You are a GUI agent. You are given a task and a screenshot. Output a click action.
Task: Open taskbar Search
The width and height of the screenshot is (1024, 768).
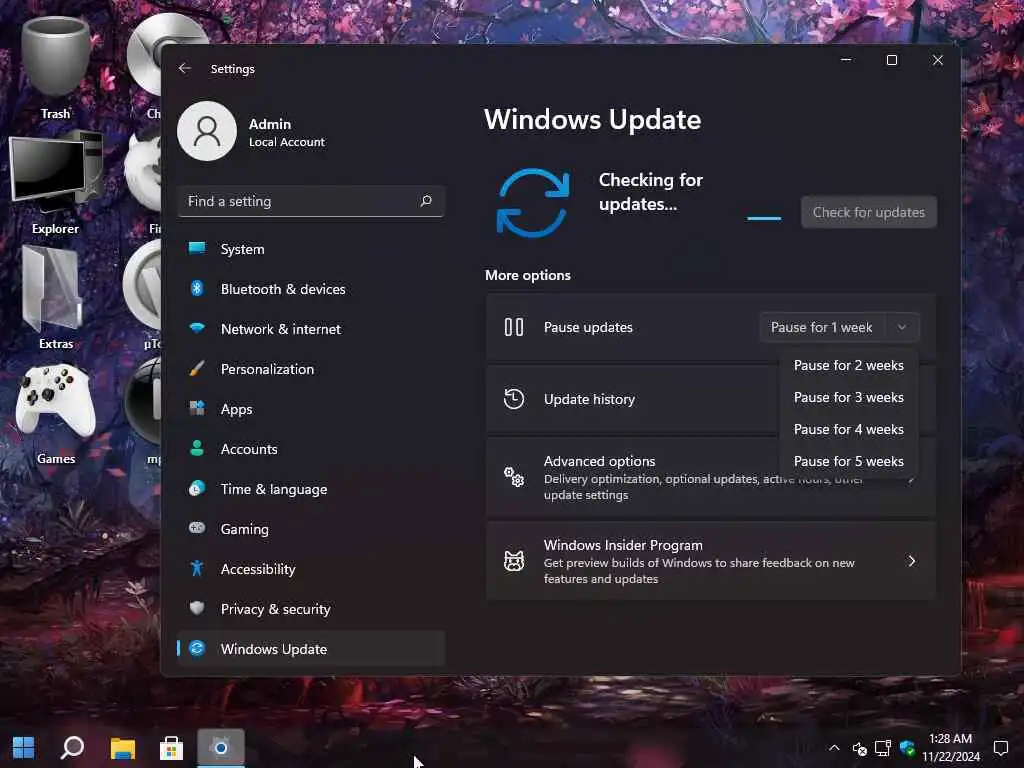72,747
